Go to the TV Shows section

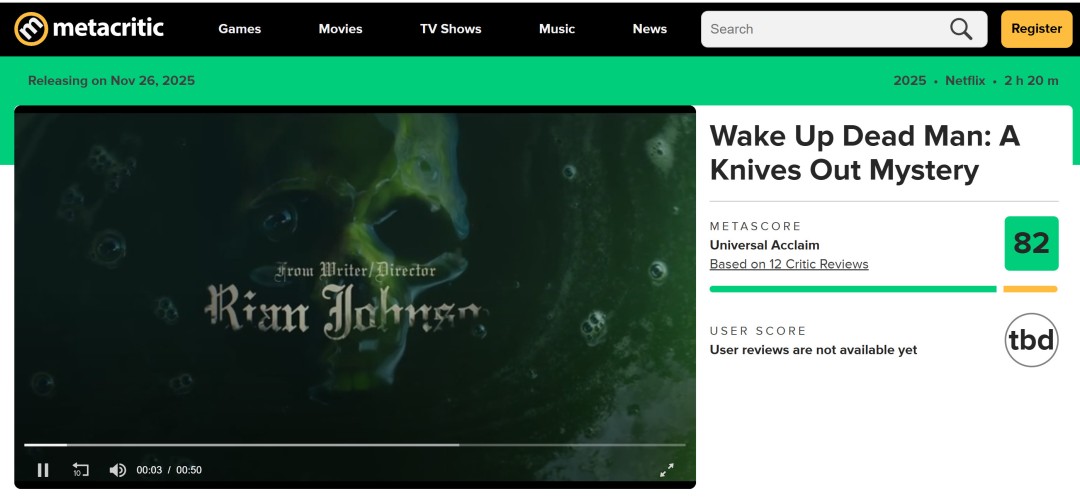pyautogui.click(x=450, y=29)
